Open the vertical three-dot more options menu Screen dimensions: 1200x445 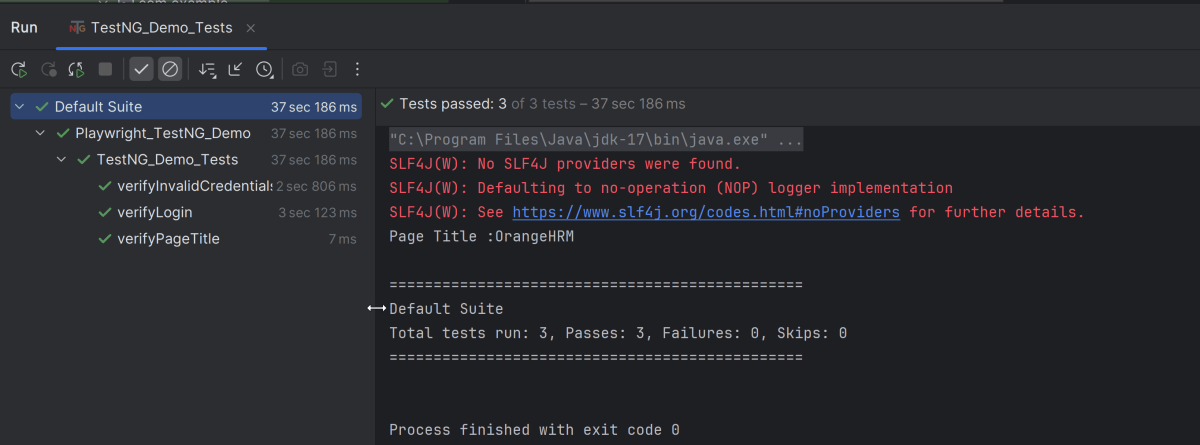coord(357,69)
